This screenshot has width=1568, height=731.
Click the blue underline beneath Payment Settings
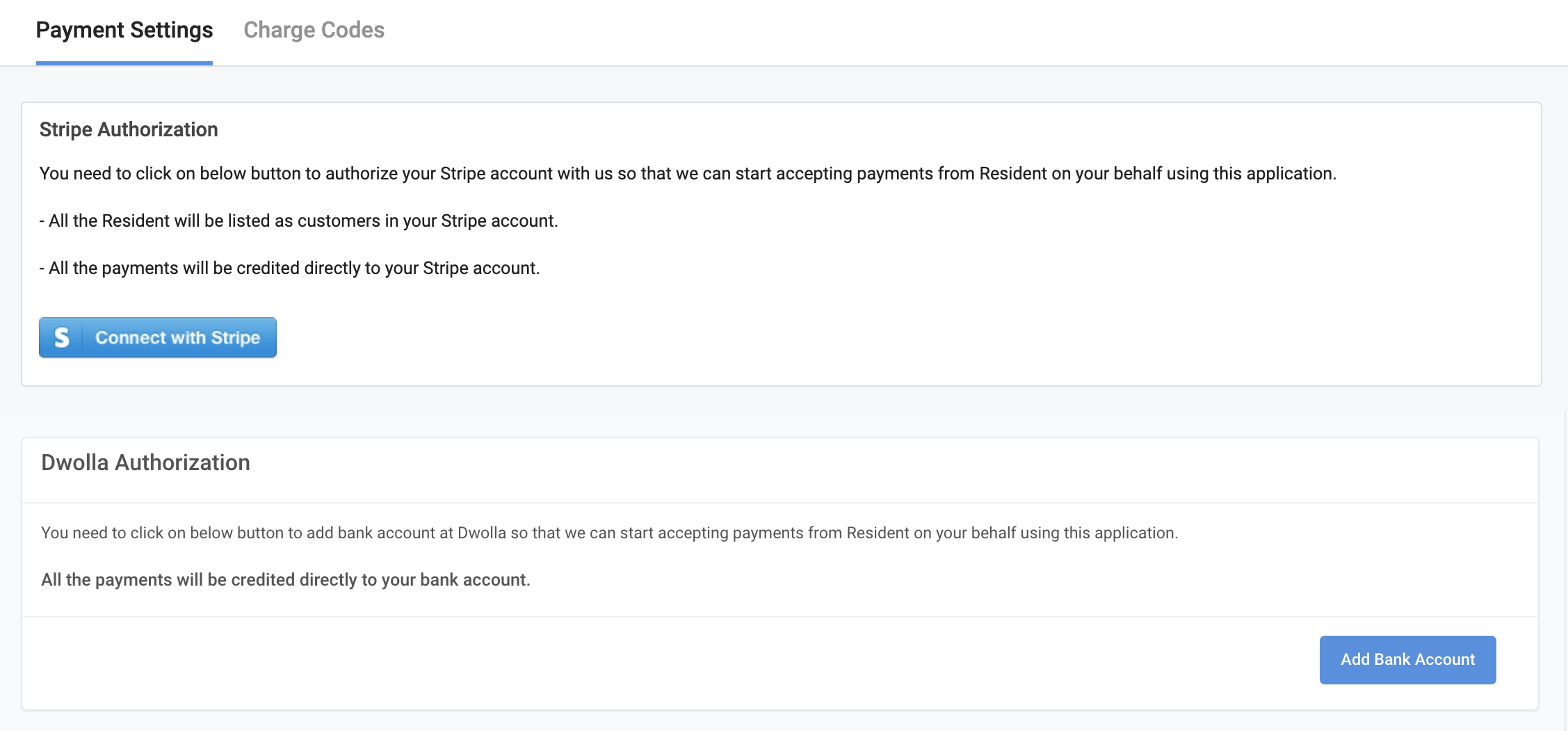(x=124, y=63)
